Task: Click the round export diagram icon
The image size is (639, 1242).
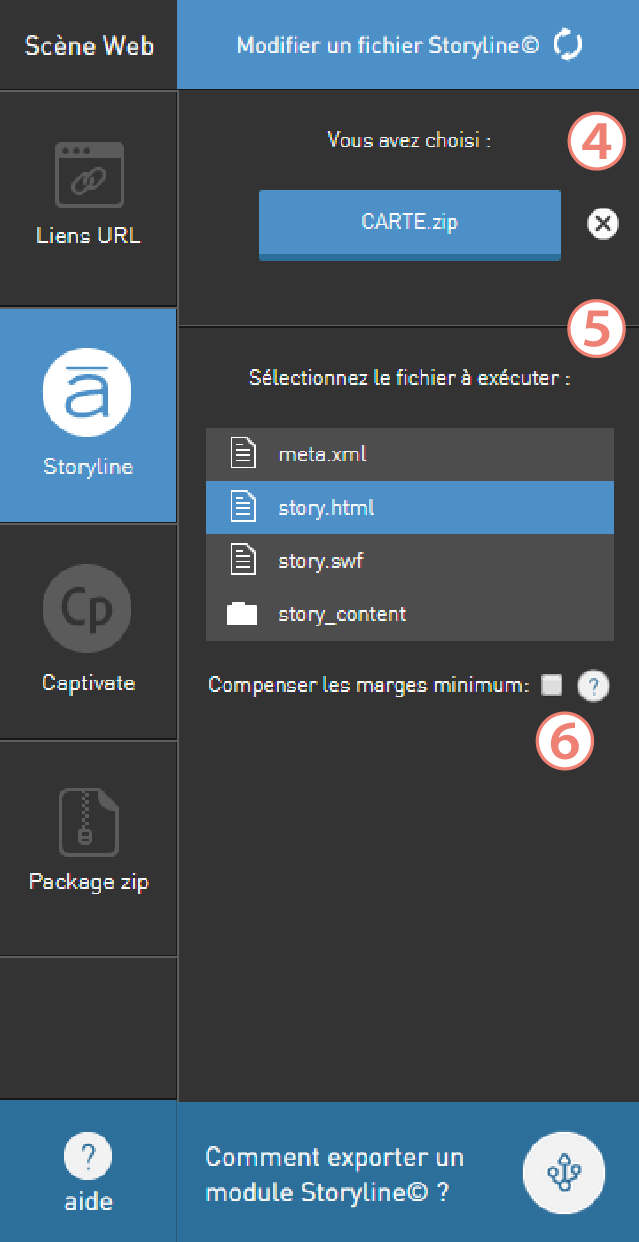Action: 564,1172
